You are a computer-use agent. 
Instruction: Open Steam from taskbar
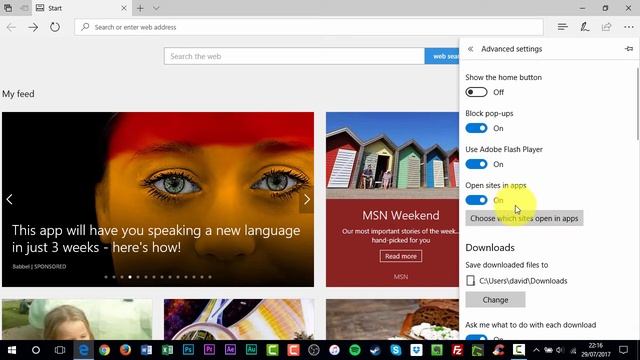point(376,350)
